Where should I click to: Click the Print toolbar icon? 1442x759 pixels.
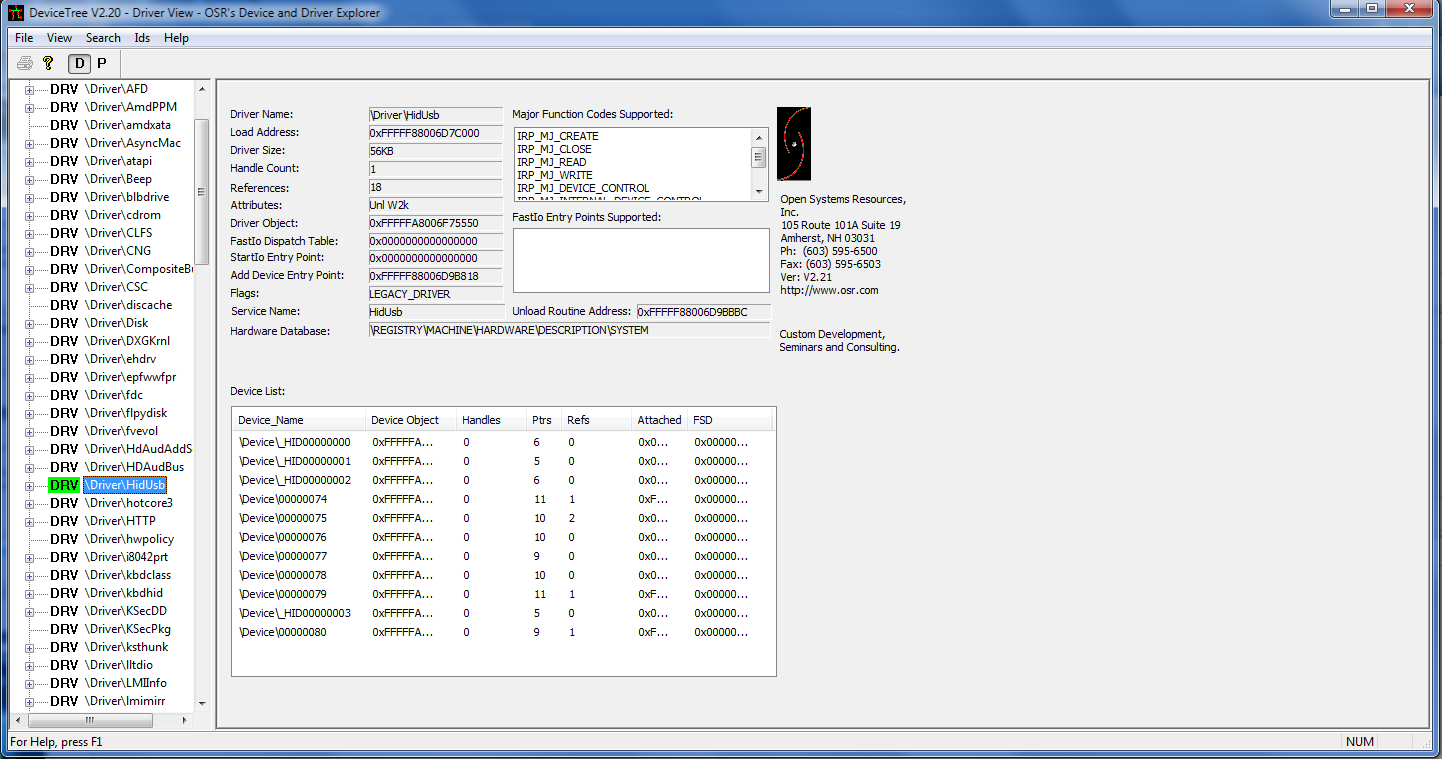[x=25, y=63]
